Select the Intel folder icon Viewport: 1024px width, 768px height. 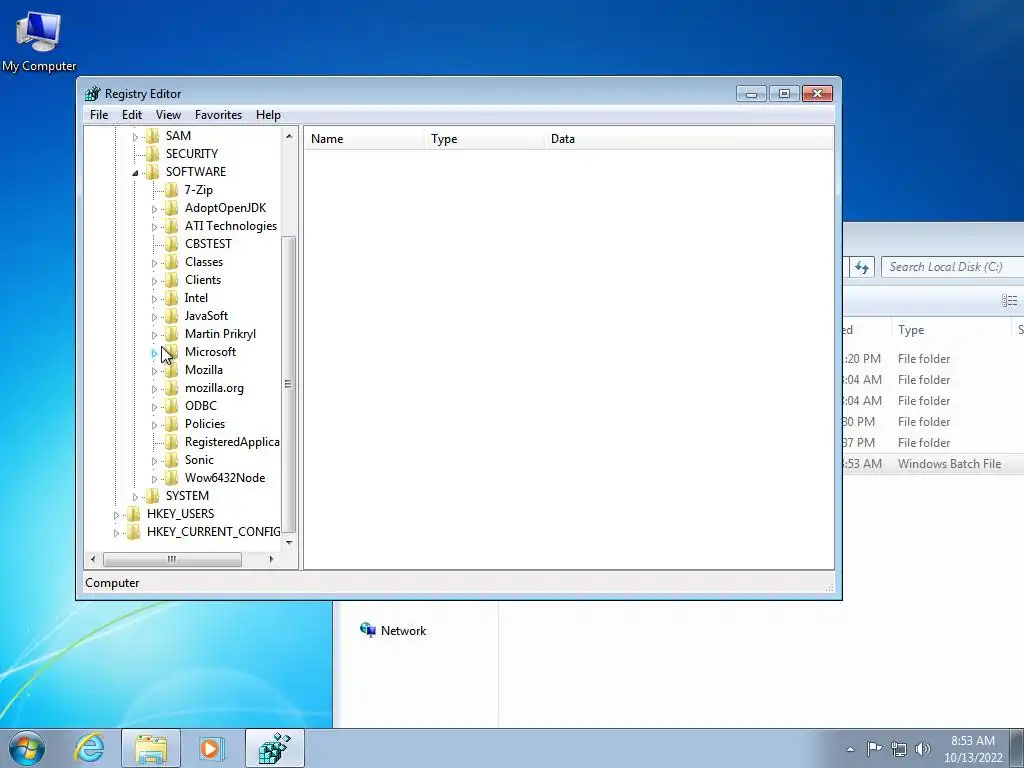tap(171, 298)
